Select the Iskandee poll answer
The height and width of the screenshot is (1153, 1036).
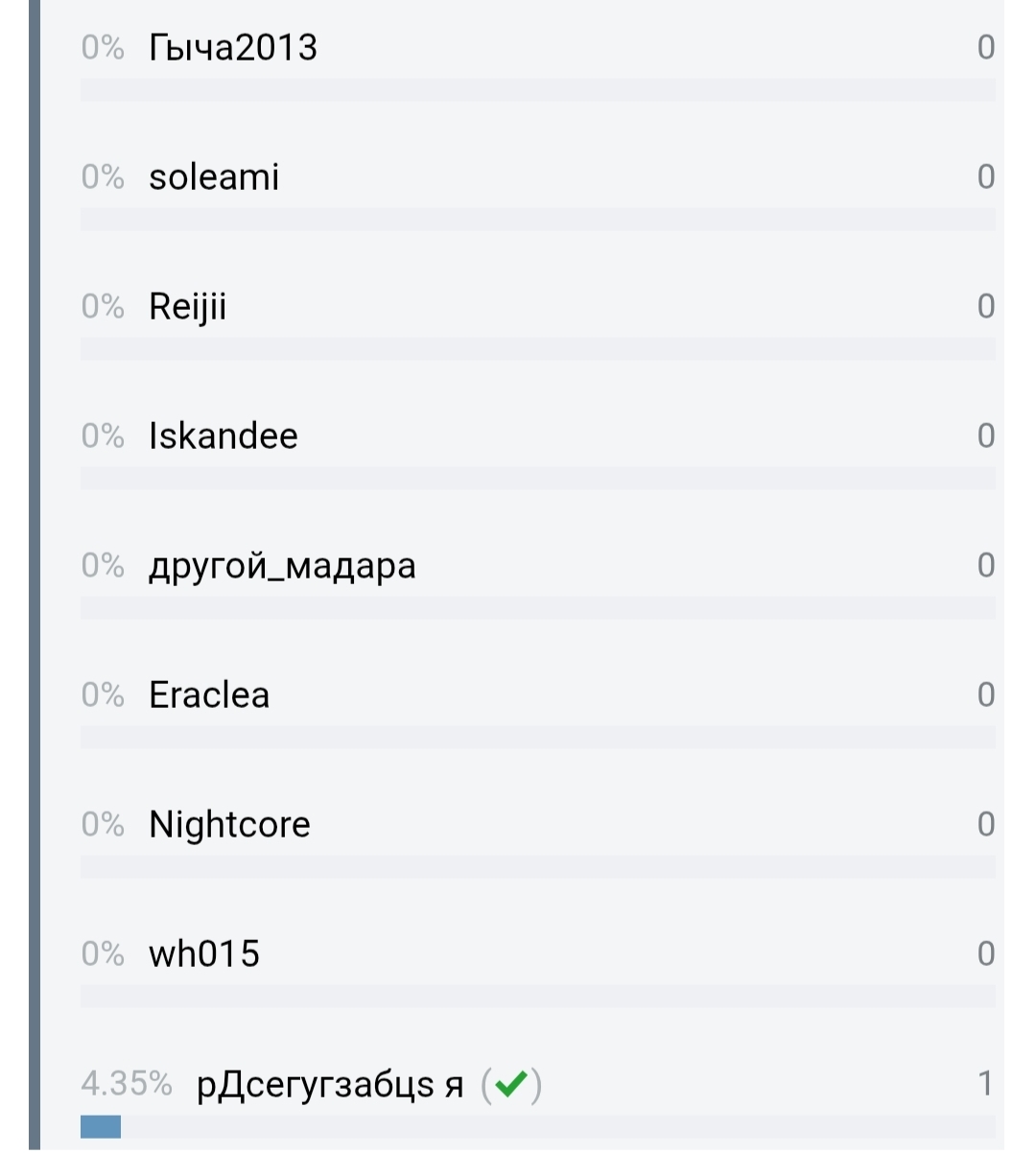point(223,436)
